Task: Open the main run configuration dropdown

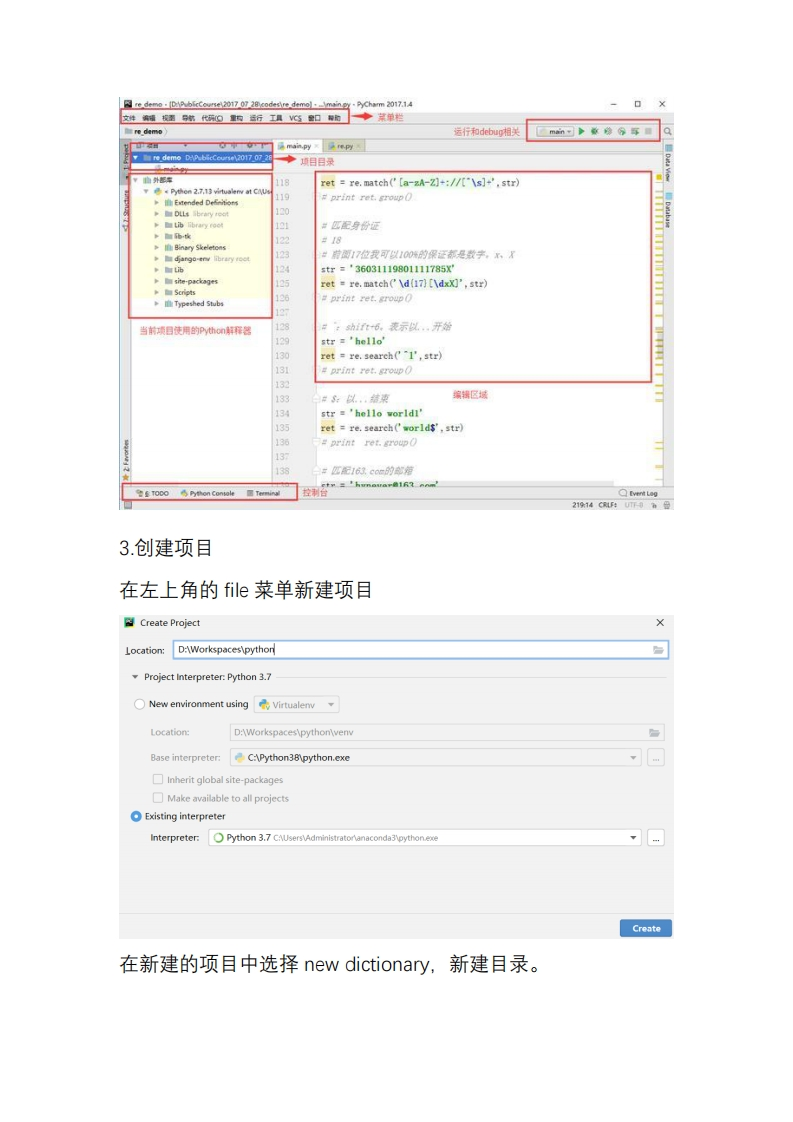Action: 555,132
